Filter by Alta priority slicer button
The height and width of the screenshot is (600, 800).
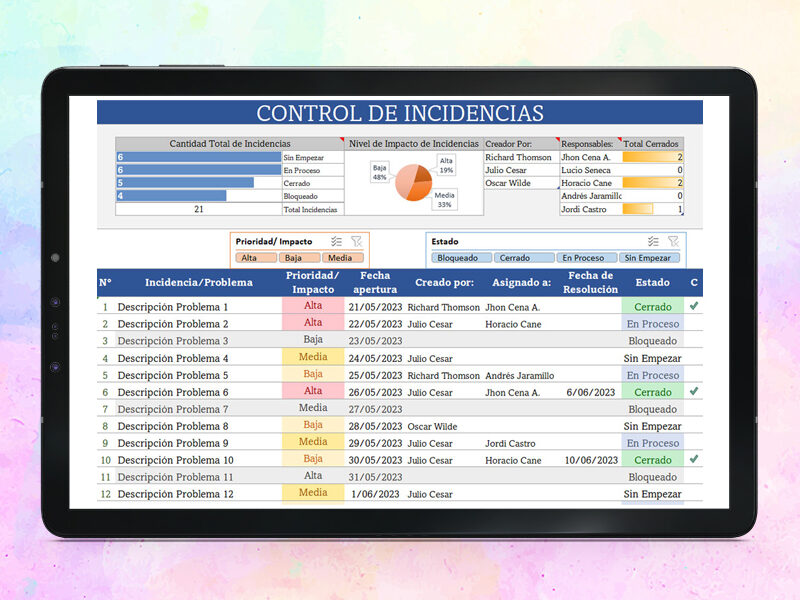pyautogui.click(x=256, y=258)
